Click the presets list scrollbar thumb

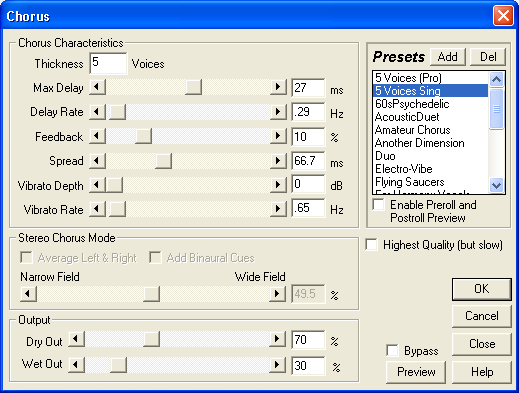497,108
